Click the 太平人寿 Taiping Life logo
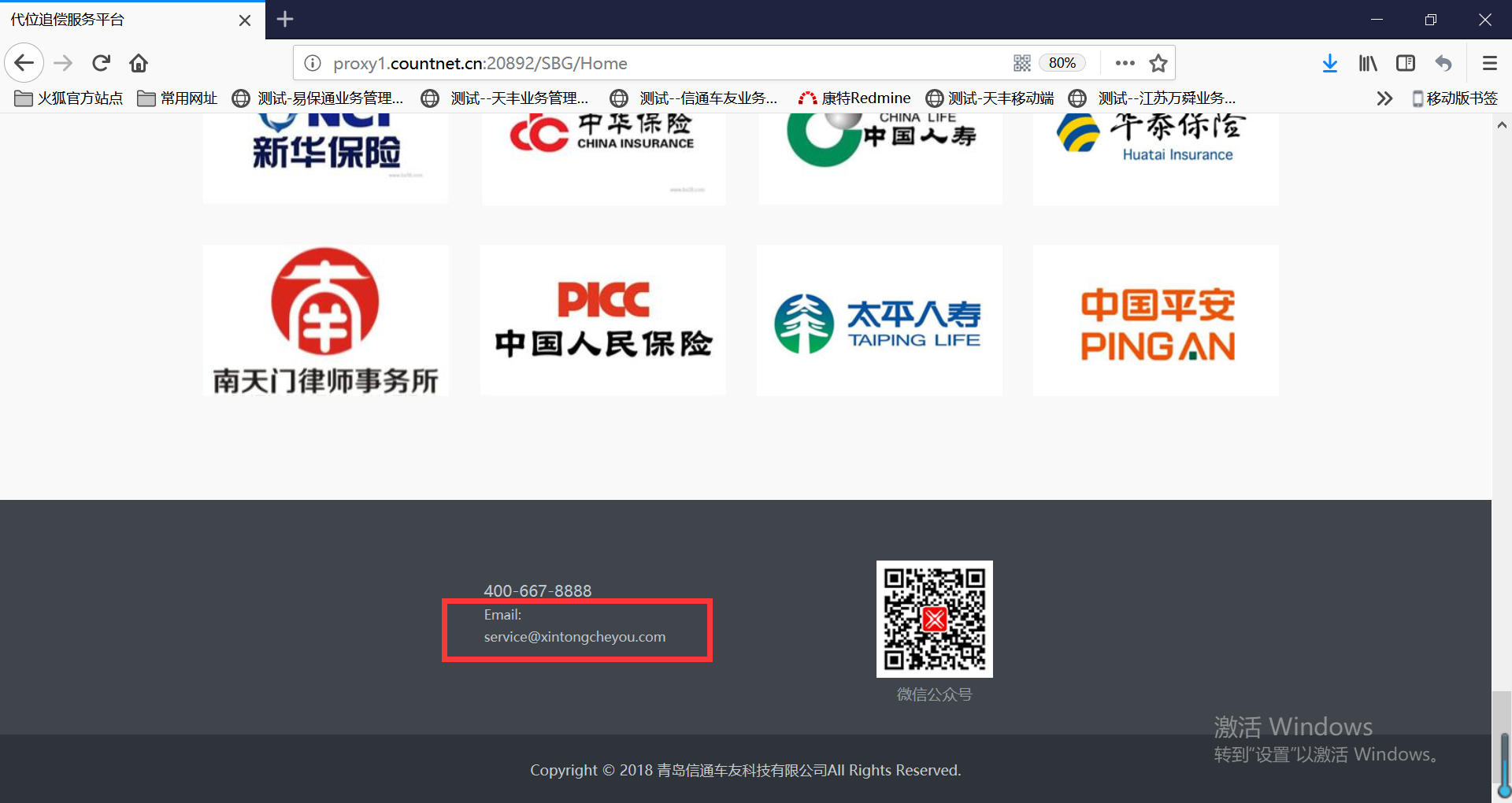The image size is (1512, 803). tap(880, 320)
